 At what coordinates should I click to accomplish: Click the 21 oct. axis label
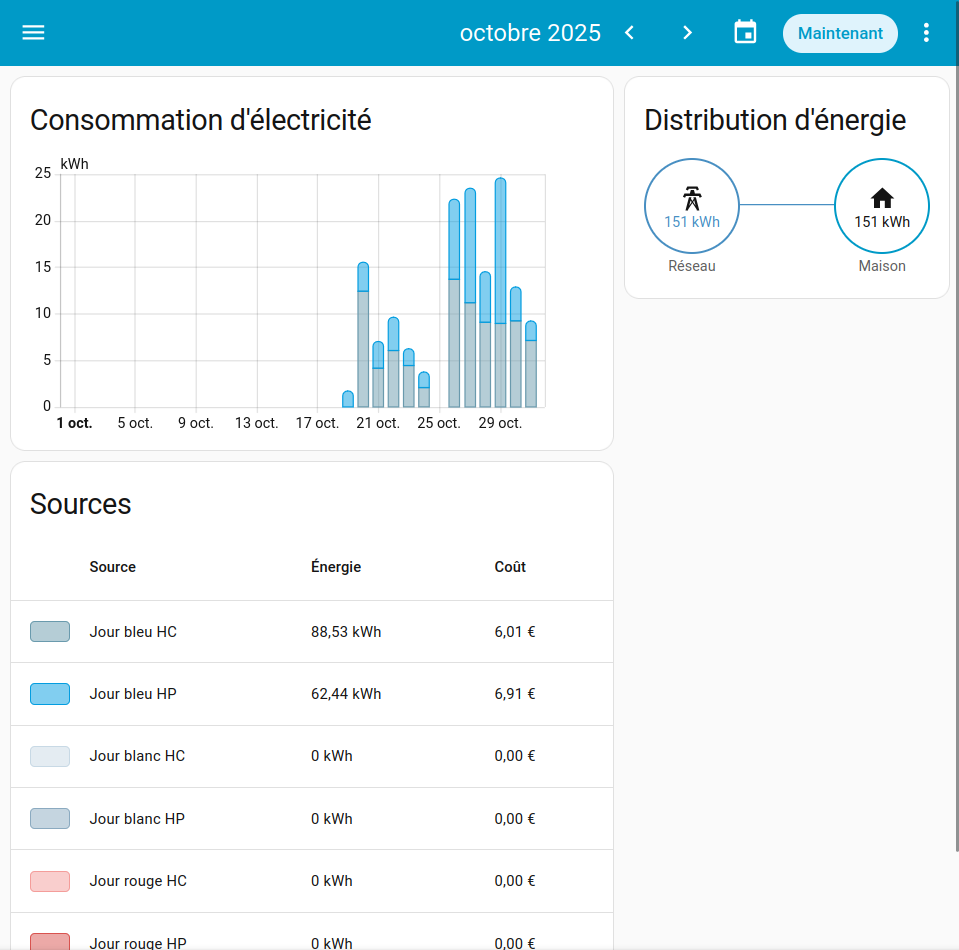[378, 423]
